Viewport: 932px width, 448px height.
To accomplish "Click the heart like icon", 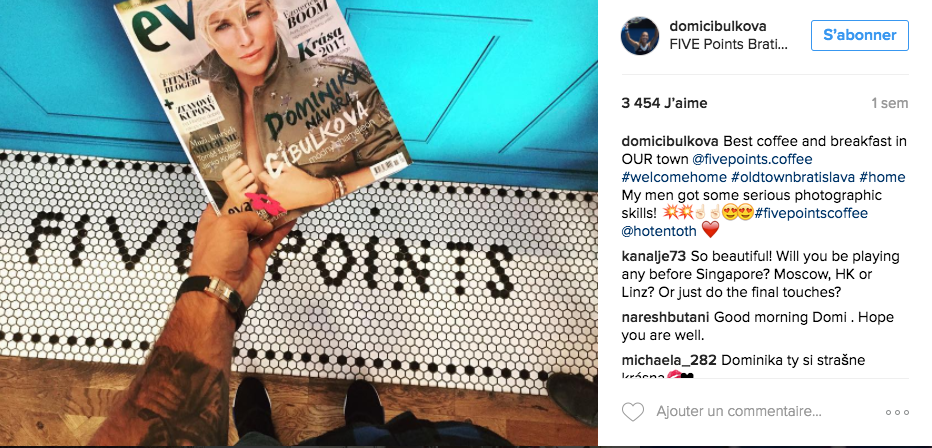I will 633,411.
